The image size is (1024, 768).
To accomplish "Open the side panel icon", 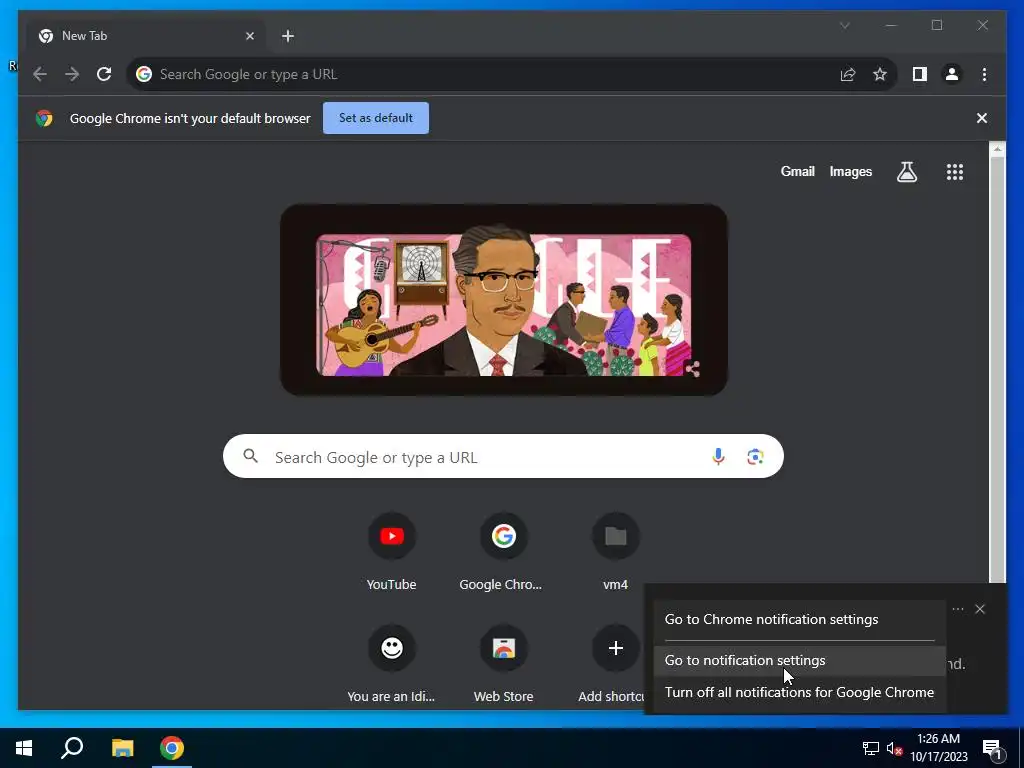I will pyautogui.click(x=920, y=74).
